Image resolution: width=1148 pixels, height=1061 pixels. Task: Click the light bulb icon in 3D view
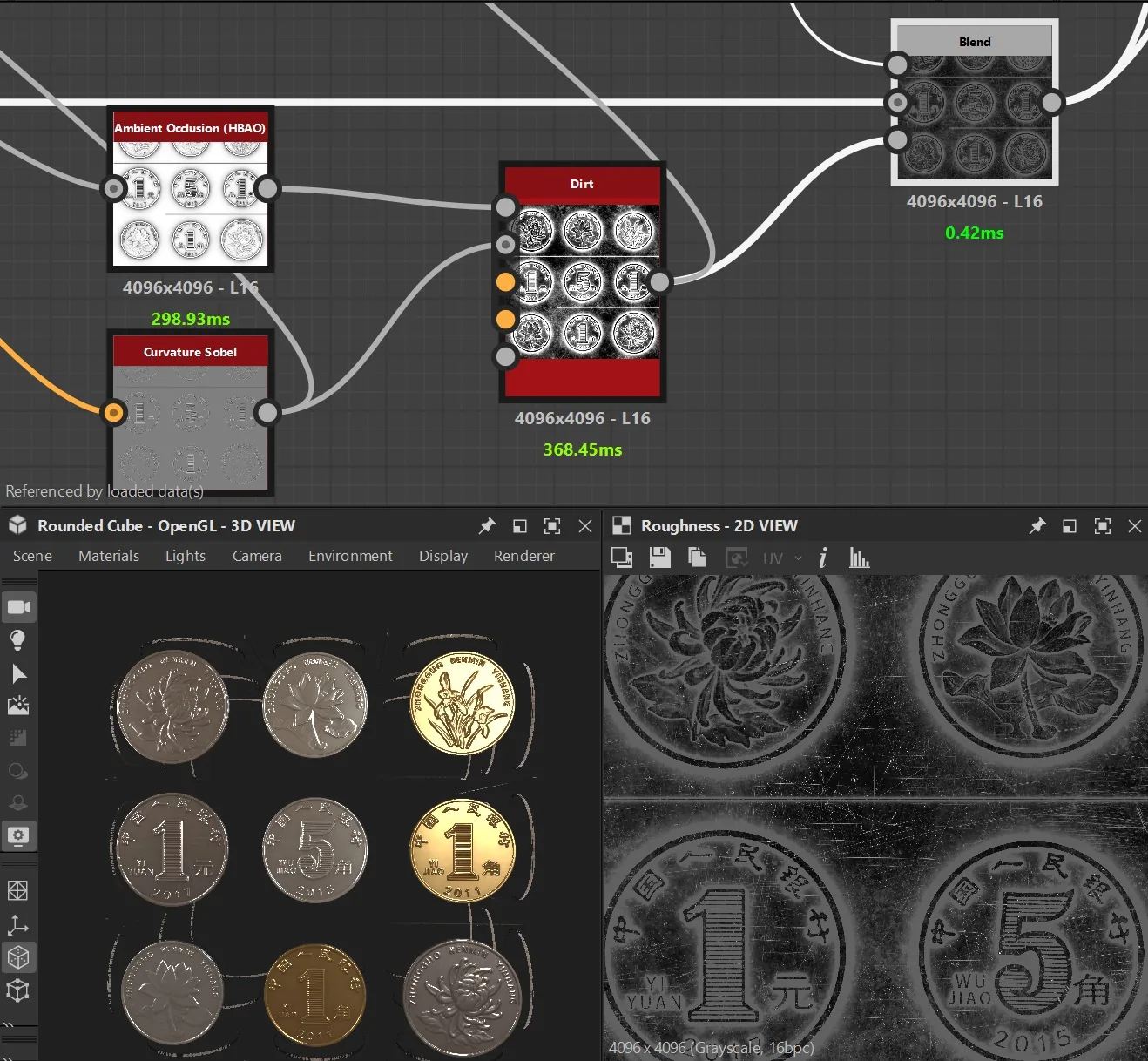18,640
